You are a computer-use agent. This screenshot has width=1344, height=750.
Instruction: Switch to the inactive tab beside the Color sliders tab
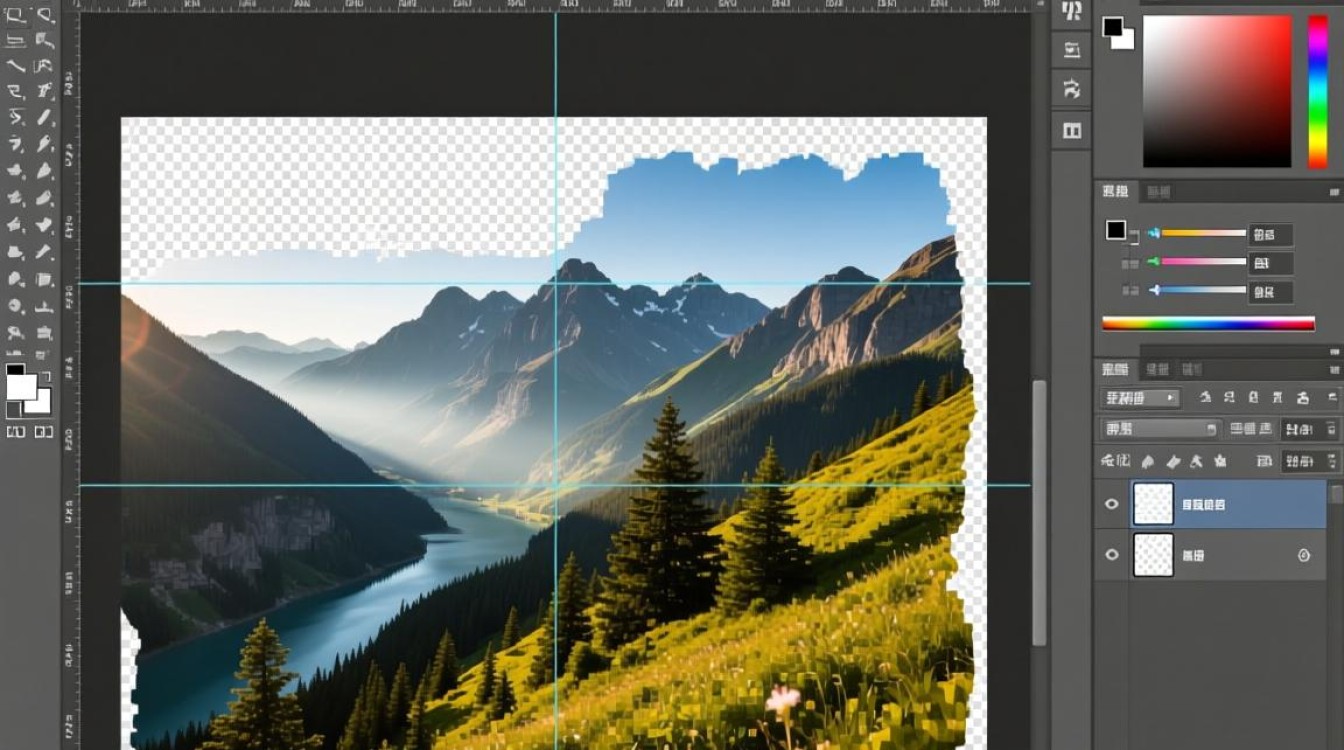1158,192
